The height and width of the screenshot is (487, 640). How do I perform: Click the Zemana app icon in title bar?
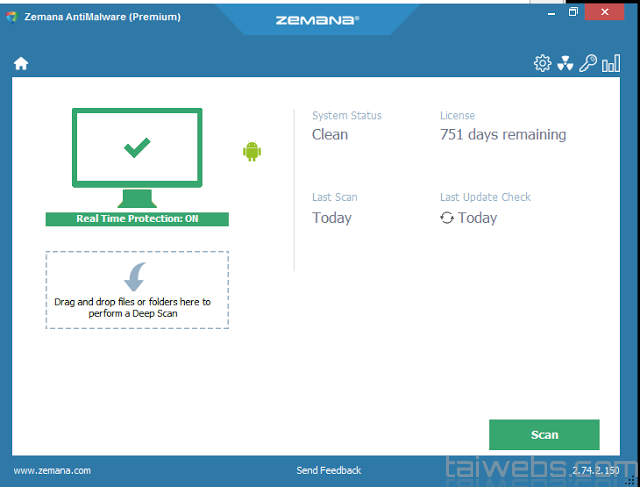click(x=11, y=15)
